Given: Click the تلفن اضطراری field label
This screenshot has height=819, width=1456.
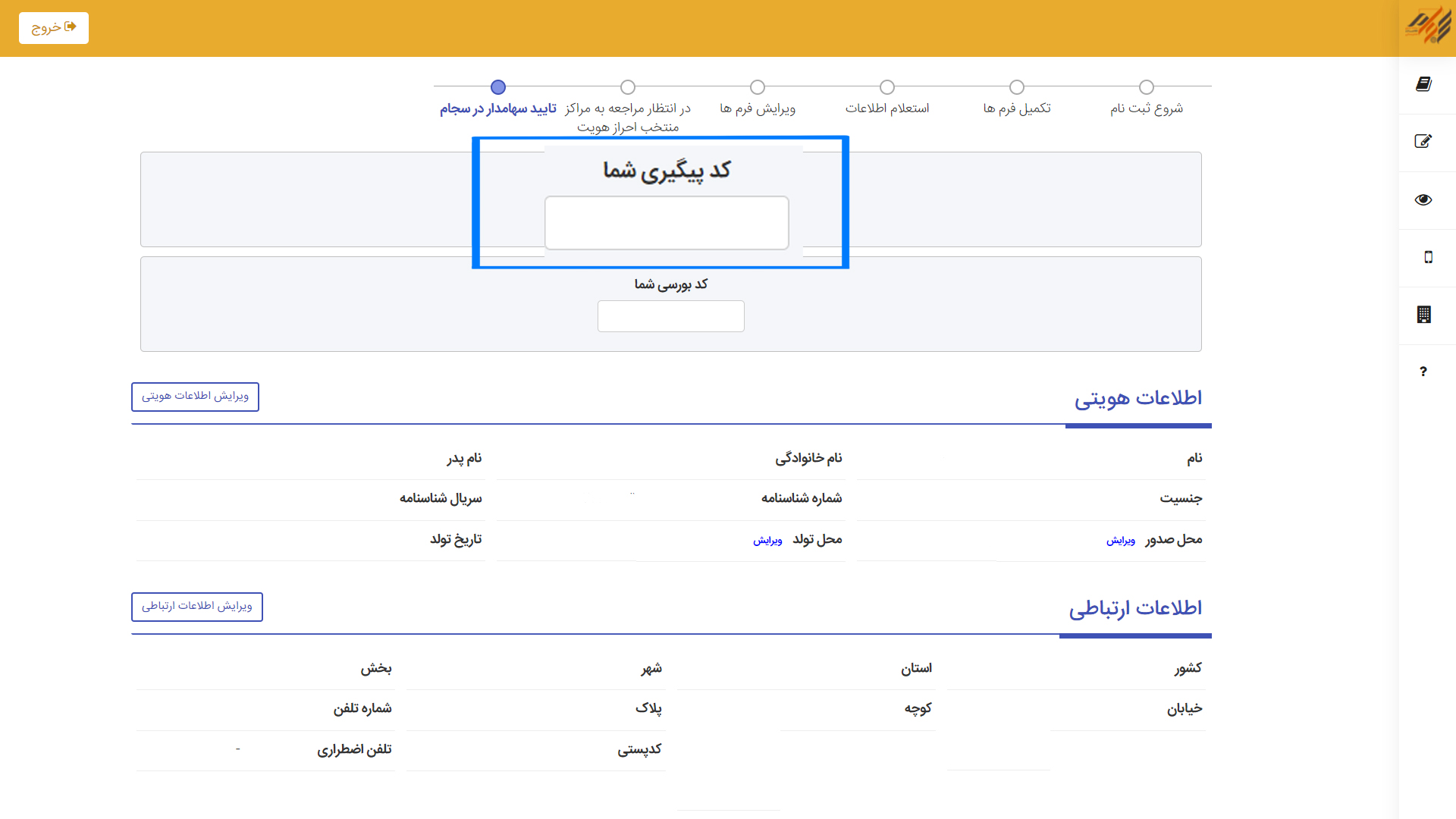Looking at the screenshot, I should click(354, 750).
